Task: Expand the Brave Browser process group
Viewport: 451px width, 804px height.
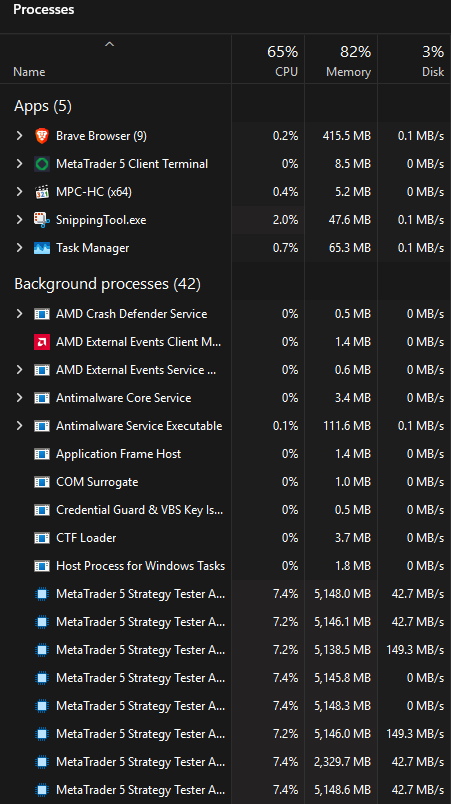Action: 19,136
